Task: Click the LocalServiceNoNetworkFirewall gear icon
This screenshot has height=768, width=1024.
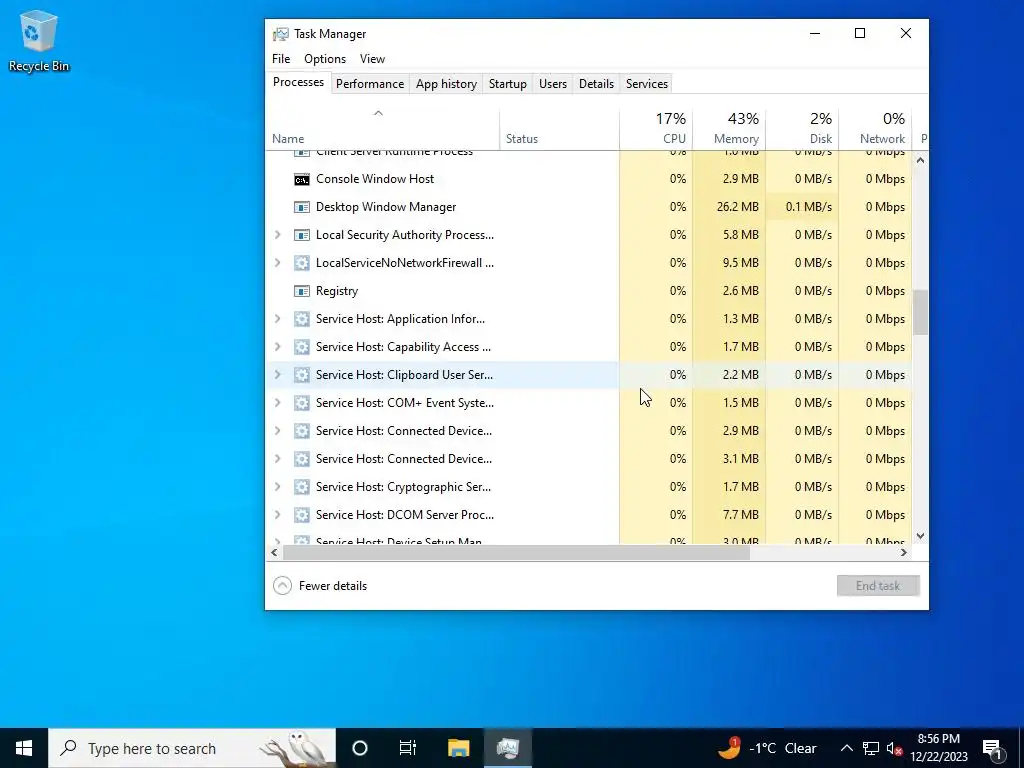Action: click(x=301, y=263)
